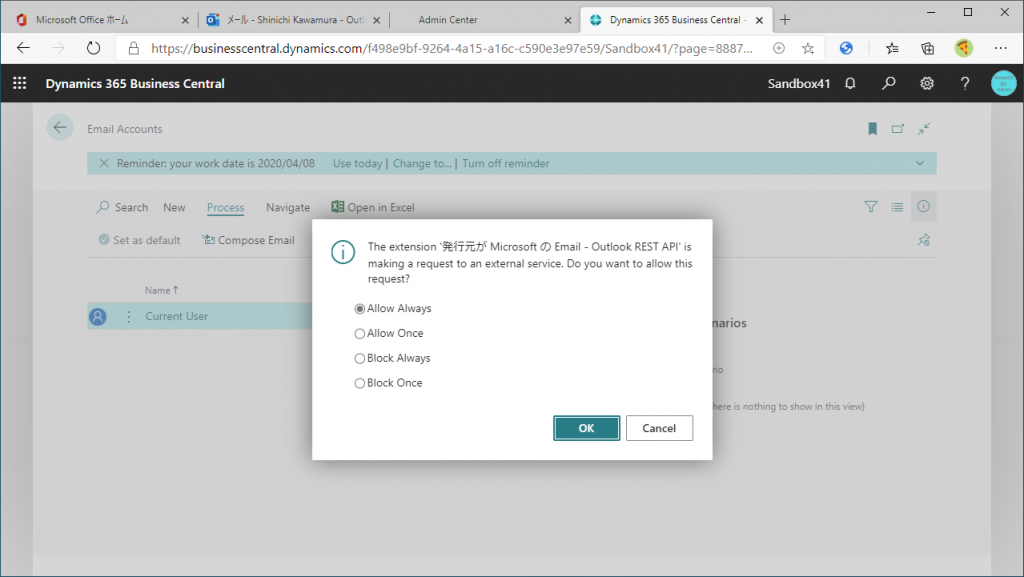
Task: Click the browser address bar URL
Action: (451, 48)
